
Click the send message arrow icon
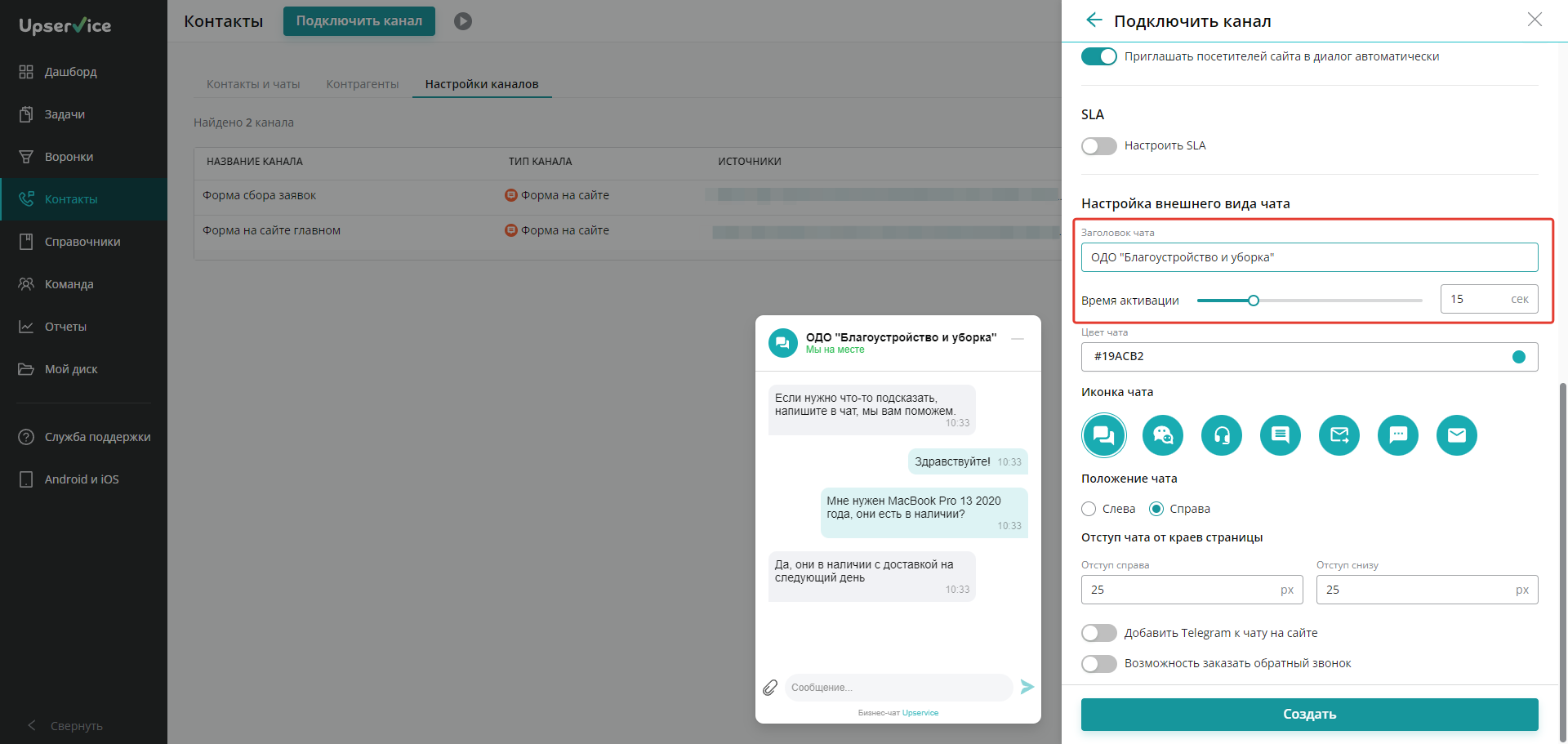pyautogui.click(x=1027, y=687)
